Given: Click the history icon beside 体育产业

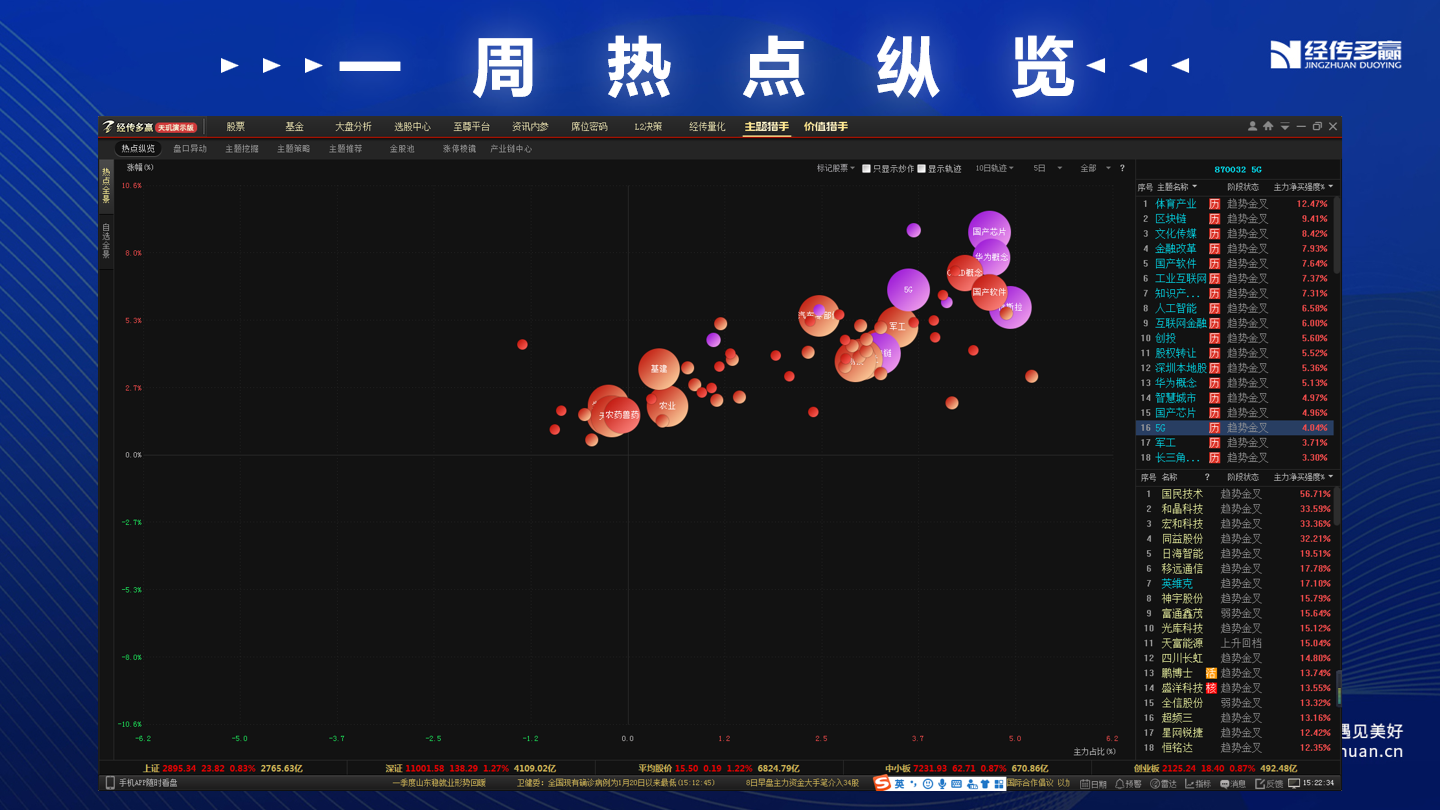Looking at the screenshot, I should (1214, 204).
